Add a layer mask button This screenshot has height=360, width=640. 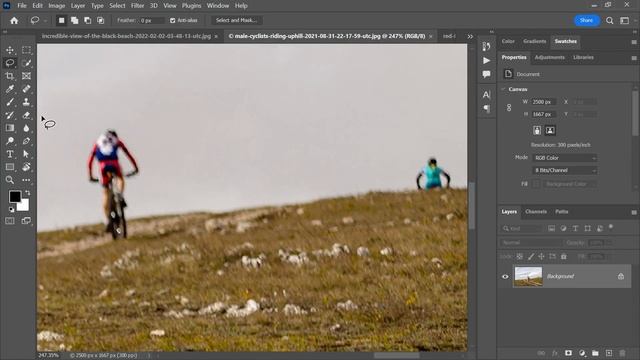(568, 353)
